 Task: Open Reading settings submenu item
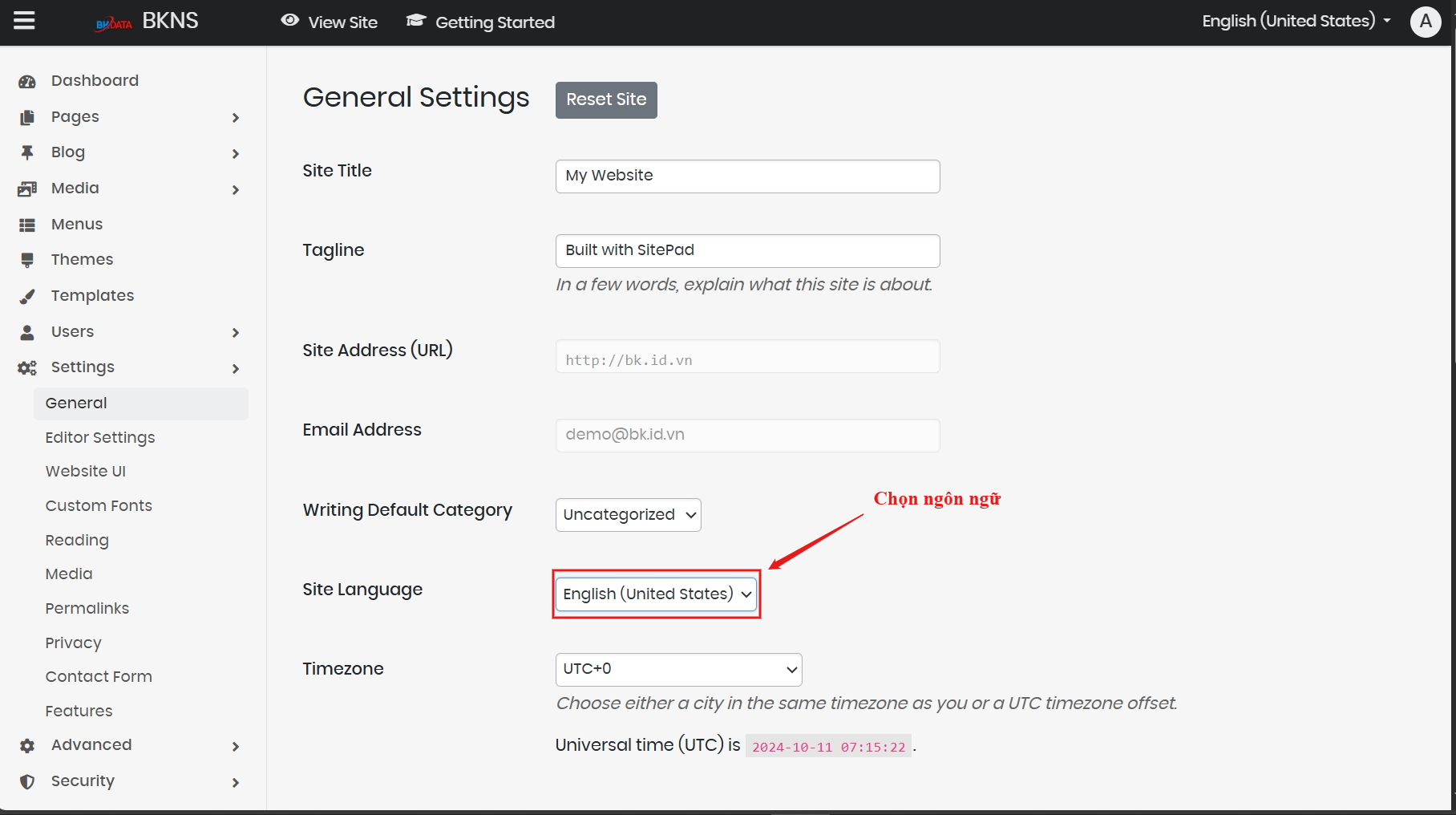pos(77,540)
